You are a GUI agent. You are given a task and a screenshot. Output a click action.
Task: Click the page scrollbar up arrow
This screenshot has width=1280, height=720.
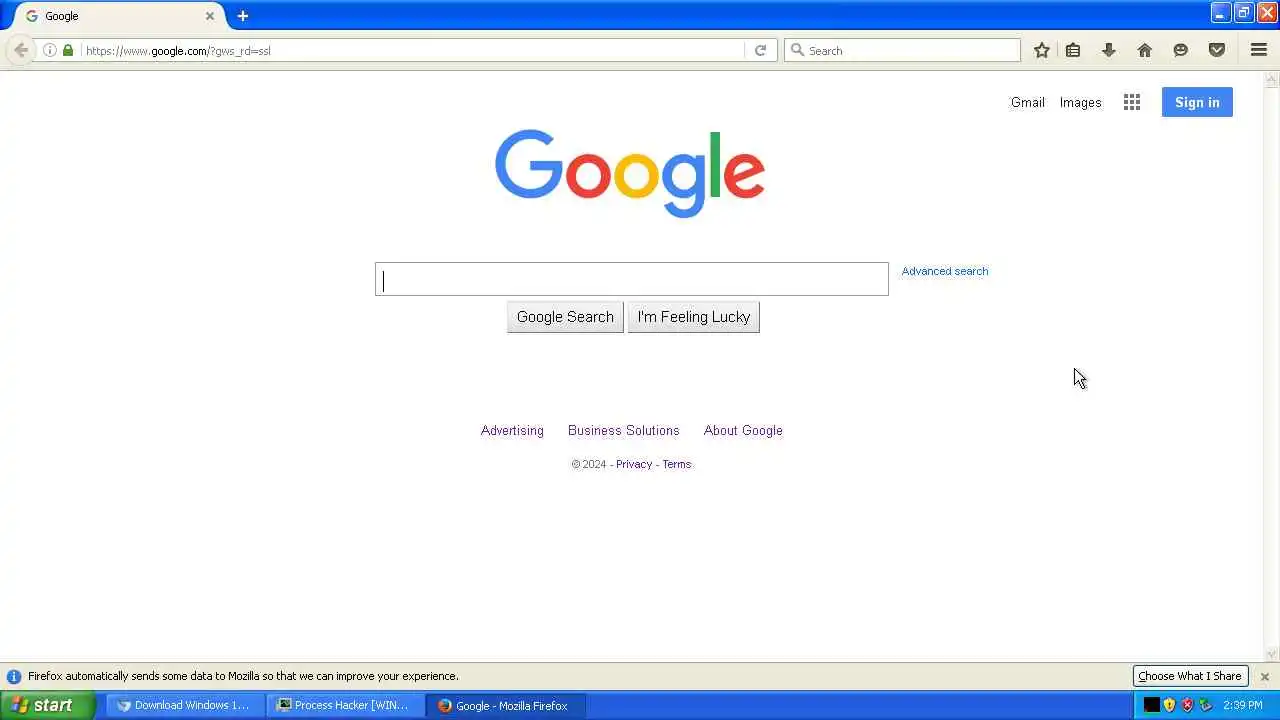point(1272,79)
